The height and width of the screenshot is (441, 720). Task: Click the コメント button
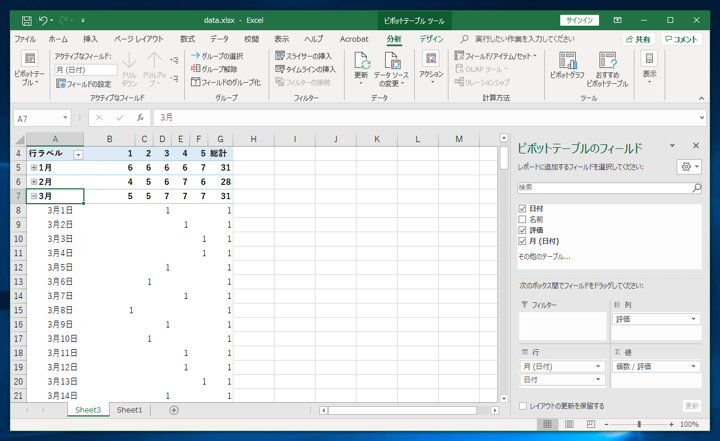click(681, 39)
